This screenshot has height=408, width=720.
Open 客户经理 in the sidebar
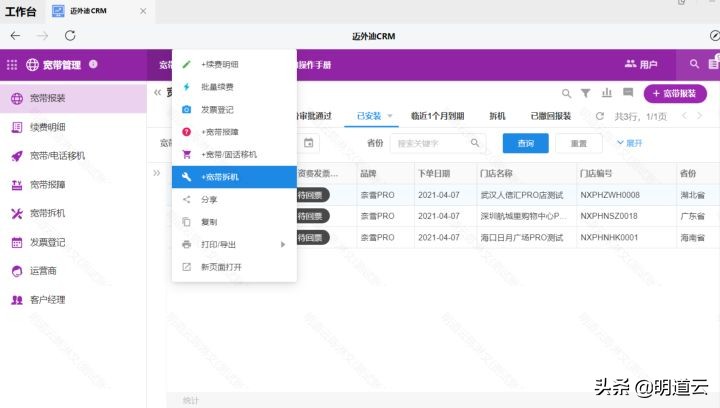(x=73, y=300)
